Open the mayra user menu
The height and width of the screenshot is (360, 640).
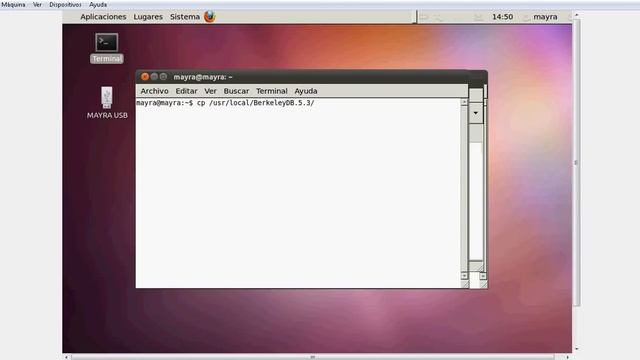(x=545, y=17)
